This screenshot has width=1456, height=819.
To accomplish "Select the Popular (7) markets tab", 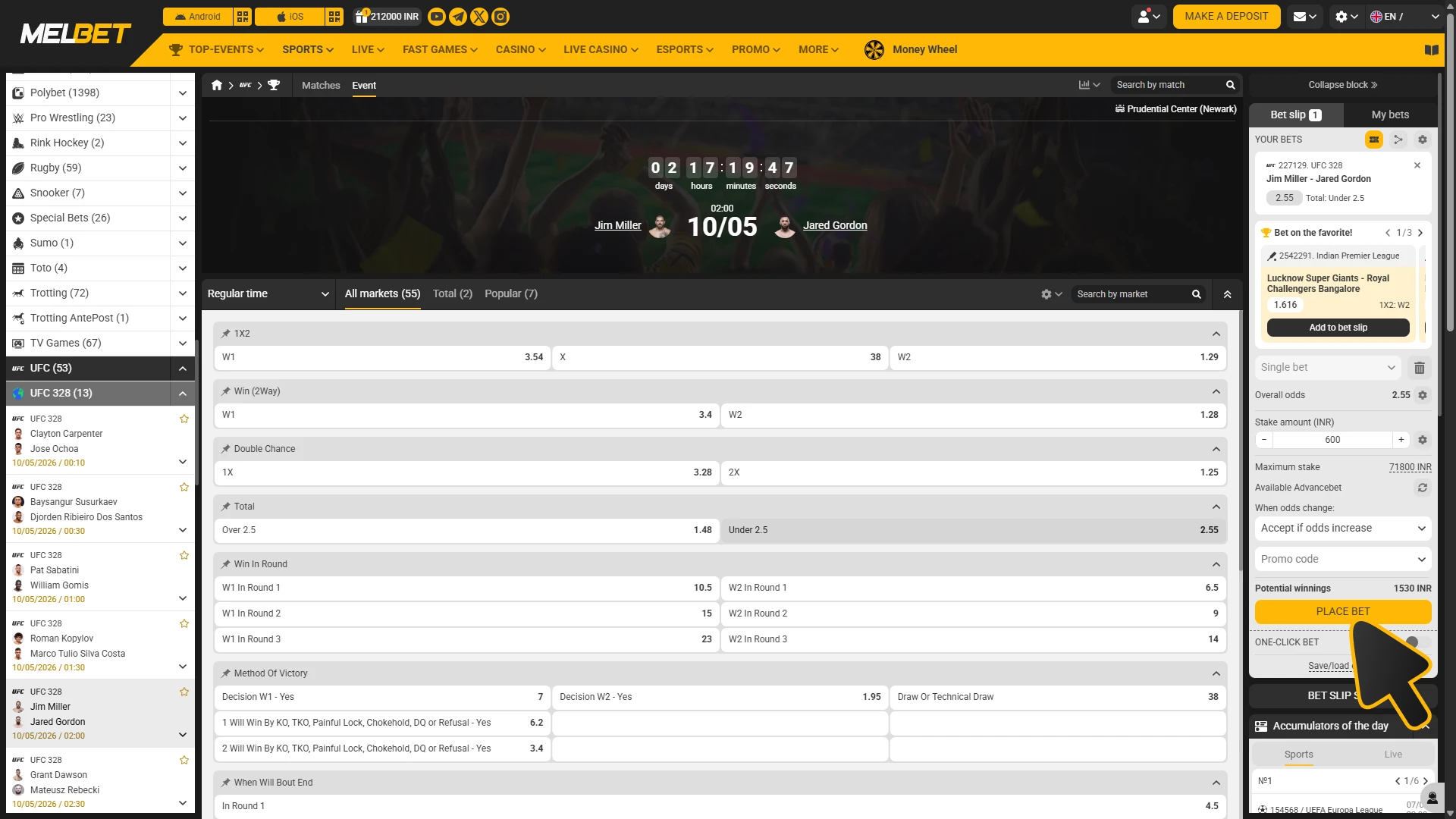I will point(511,294).
